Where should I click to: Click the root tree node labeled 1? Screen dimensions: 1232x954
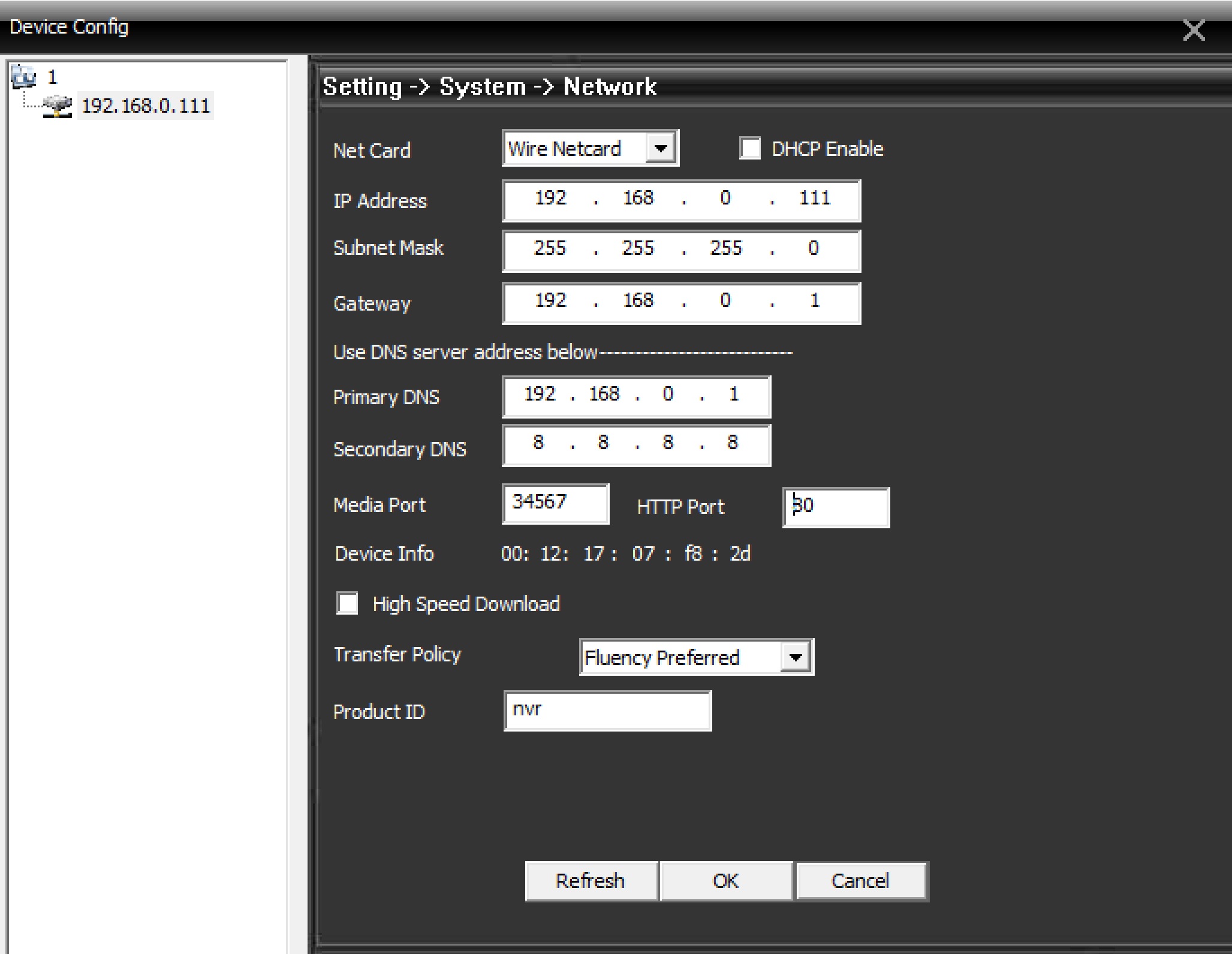[52, 77]
